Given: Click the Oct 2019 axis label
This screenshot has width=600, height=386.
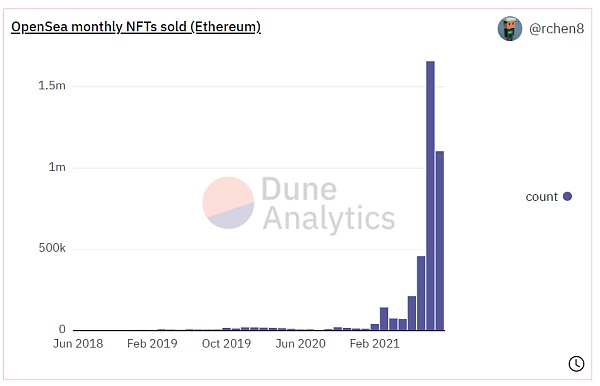Looking at the screenshot, I should point(227,344).
